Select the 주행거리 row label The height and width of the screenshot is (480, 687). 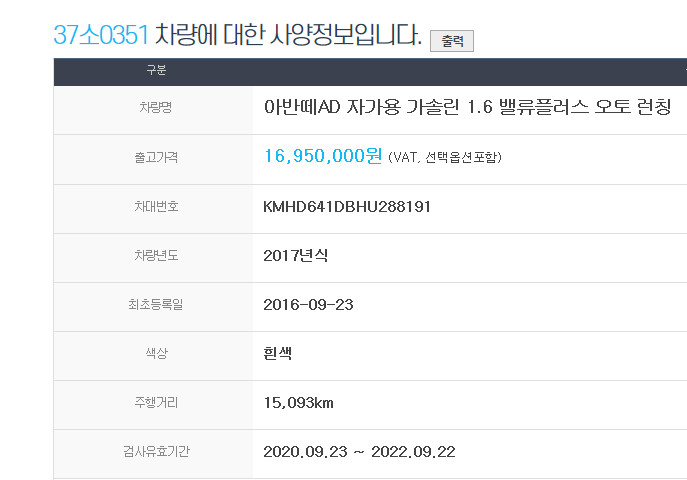tap(156, 402)
